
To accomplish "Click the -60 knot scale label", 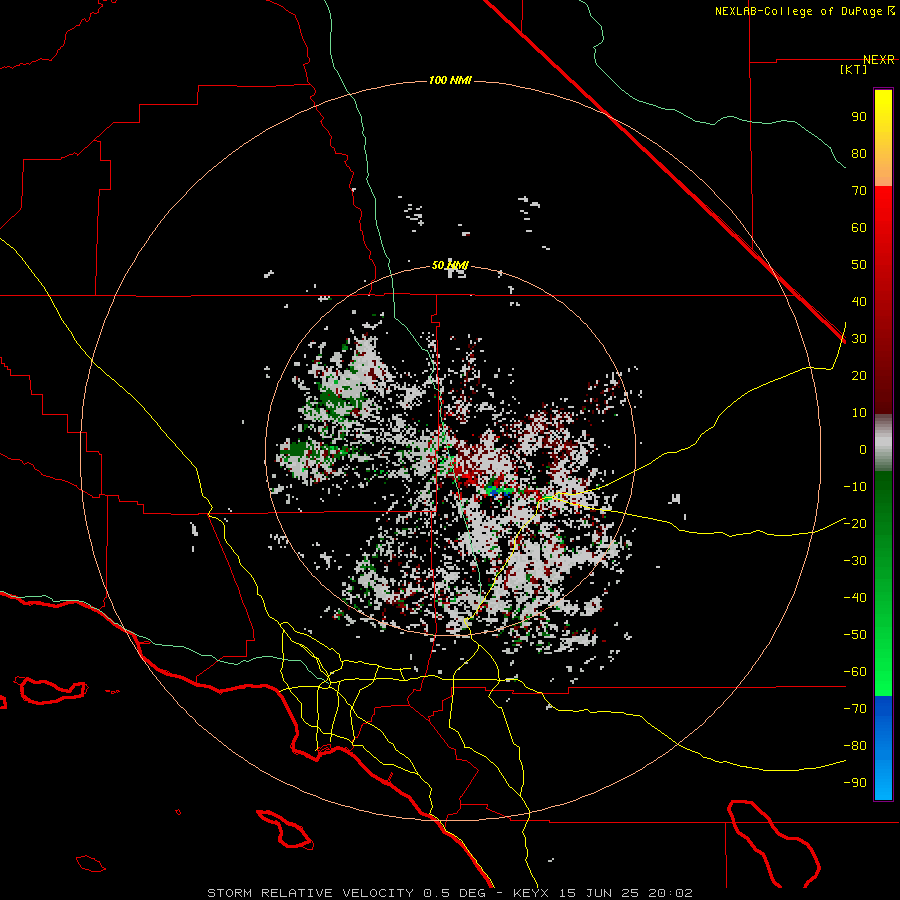I will [855, 672].
